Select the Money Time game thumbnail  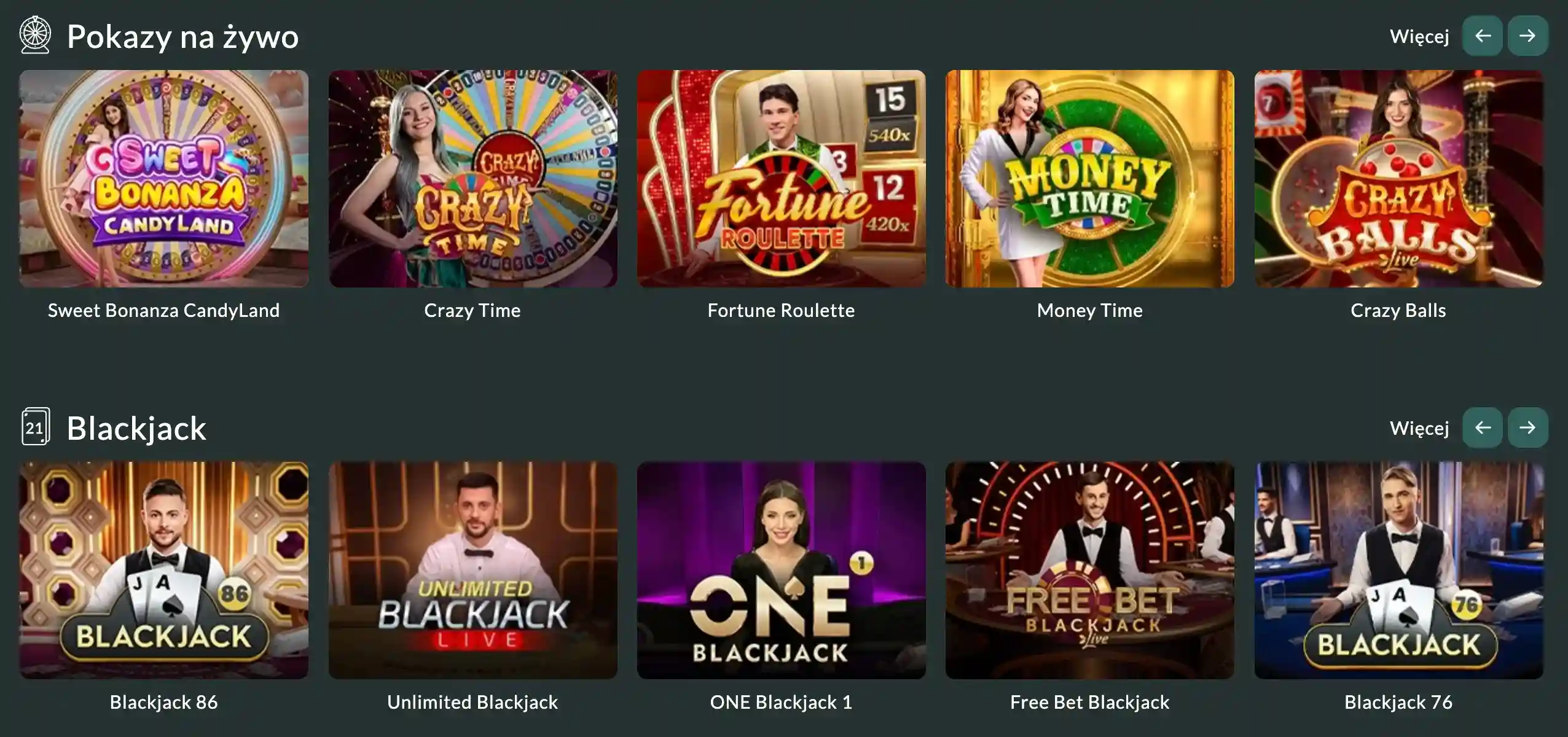coord(1090,179)
